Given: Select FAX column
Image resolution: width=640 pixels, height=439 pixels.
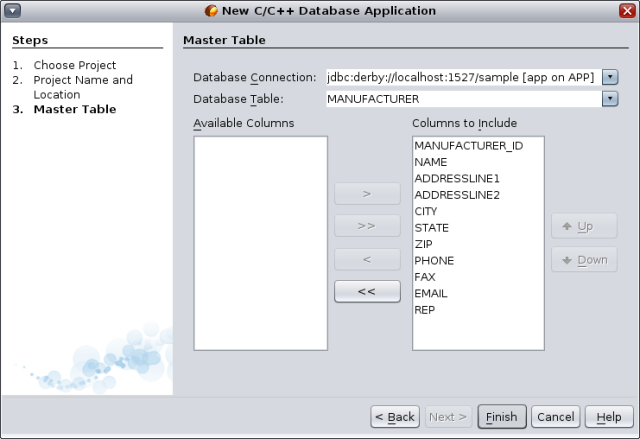Looking at the screenshot, I should [478, 277].
